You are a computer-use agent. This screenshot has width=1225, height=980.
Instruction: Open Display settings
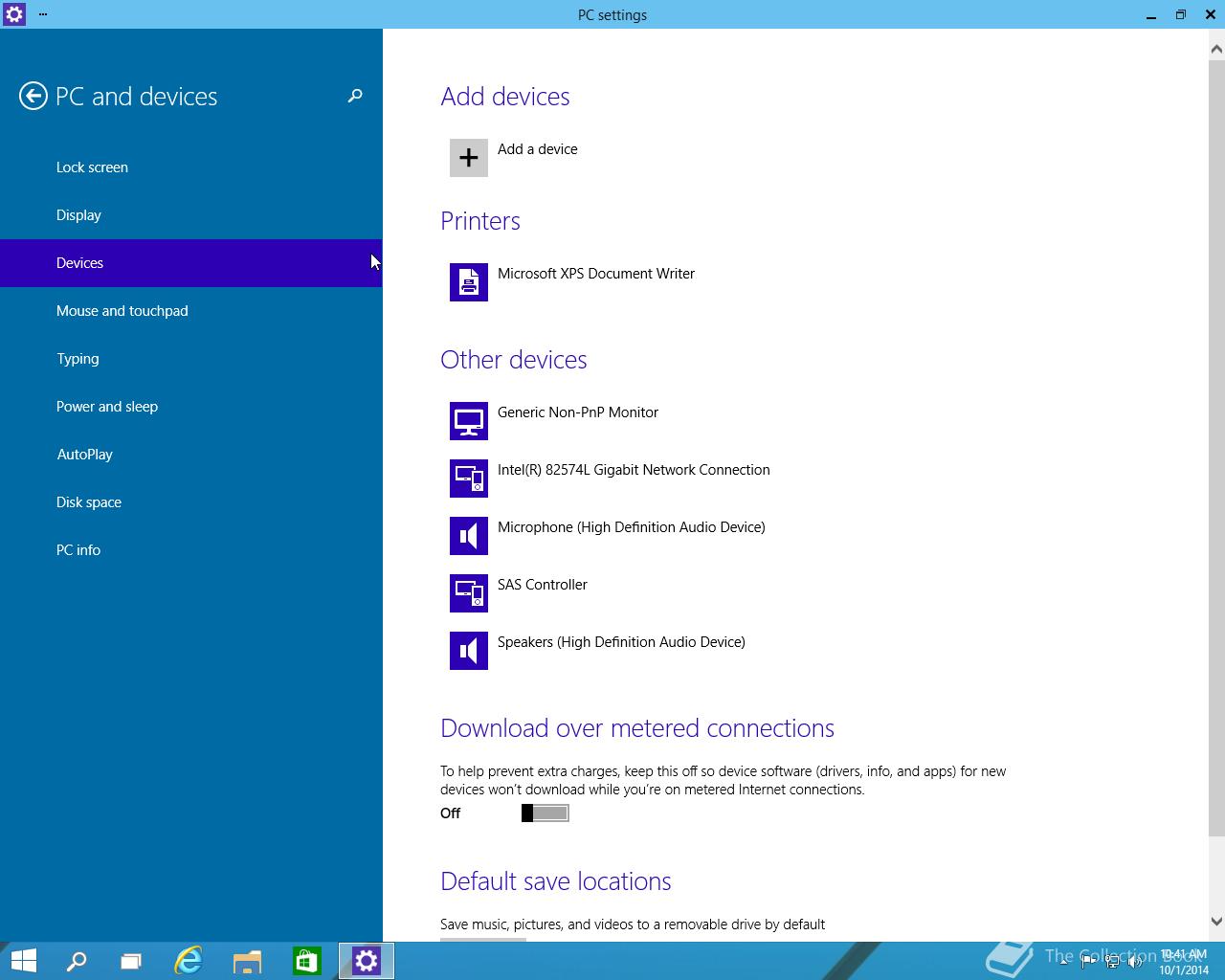click(x=191, y=215)
